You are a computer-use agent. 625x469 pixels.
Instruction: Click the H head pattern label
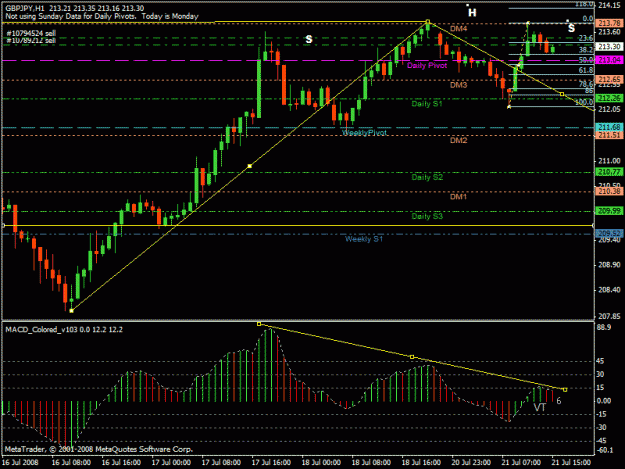472,13
